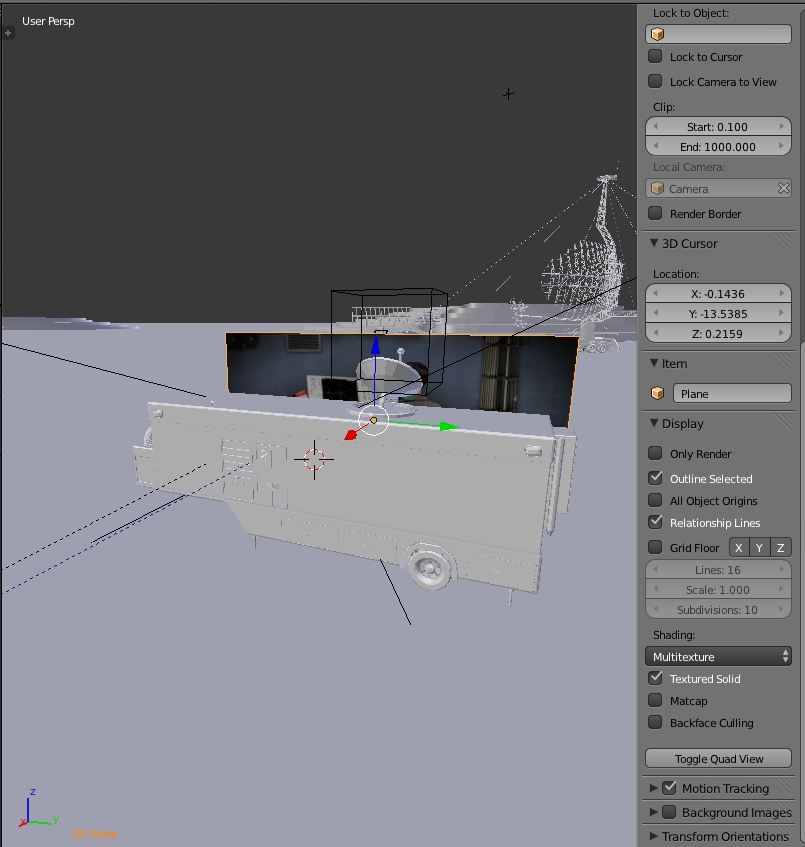This screenshot has height=847, width=805.
Task: Toggle the Render Border checkbox
Action: pyautogui.click(x=655, y=213)
